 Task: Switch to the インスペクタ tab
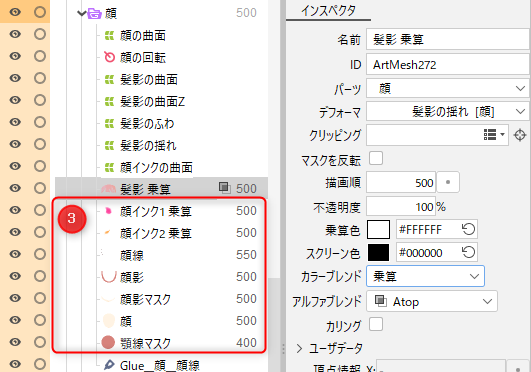(328, 11)
